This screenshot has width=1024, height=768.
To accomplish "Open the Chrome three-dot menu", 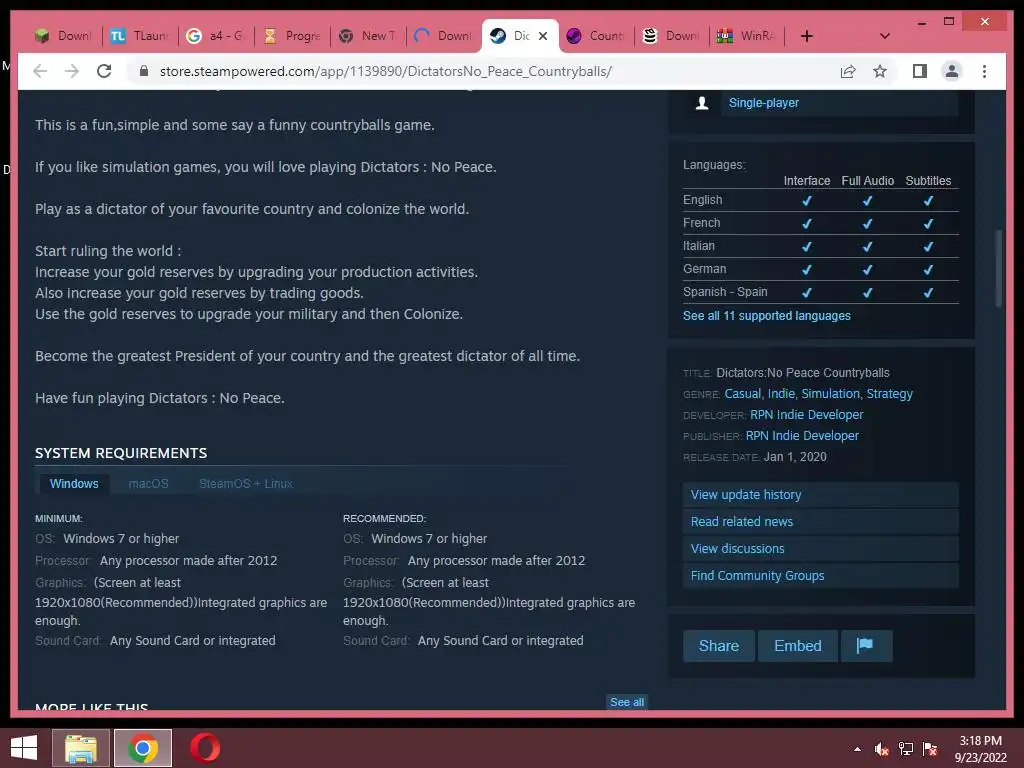I will pos(984,71).
